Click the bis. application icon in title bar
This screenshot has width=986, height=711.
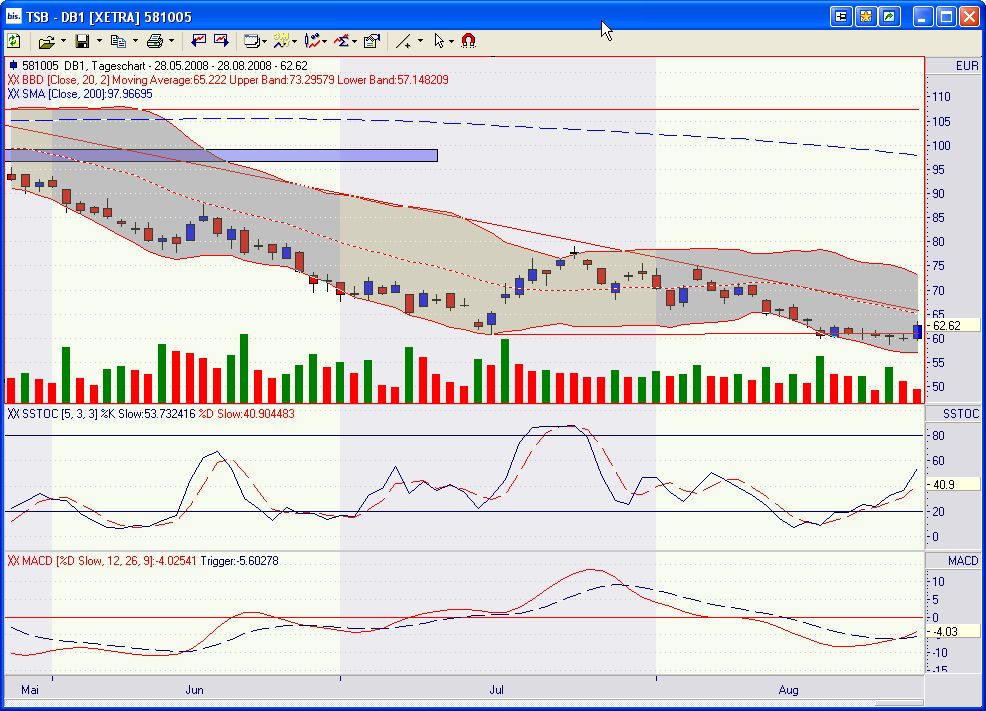(x=13, y=16)
